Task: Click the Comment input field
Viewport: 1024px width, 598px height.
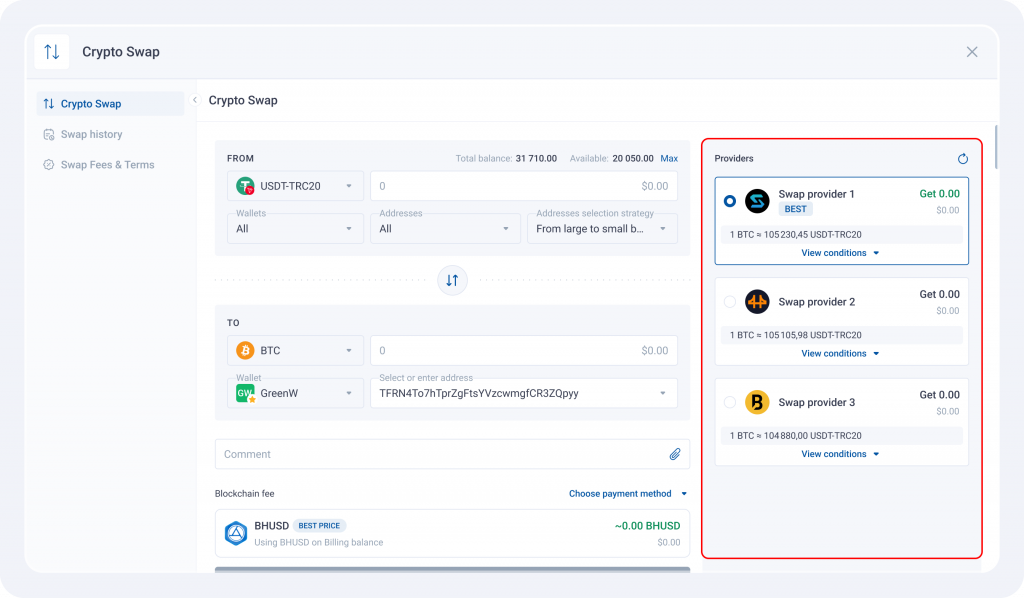Action: pos(440,454)
